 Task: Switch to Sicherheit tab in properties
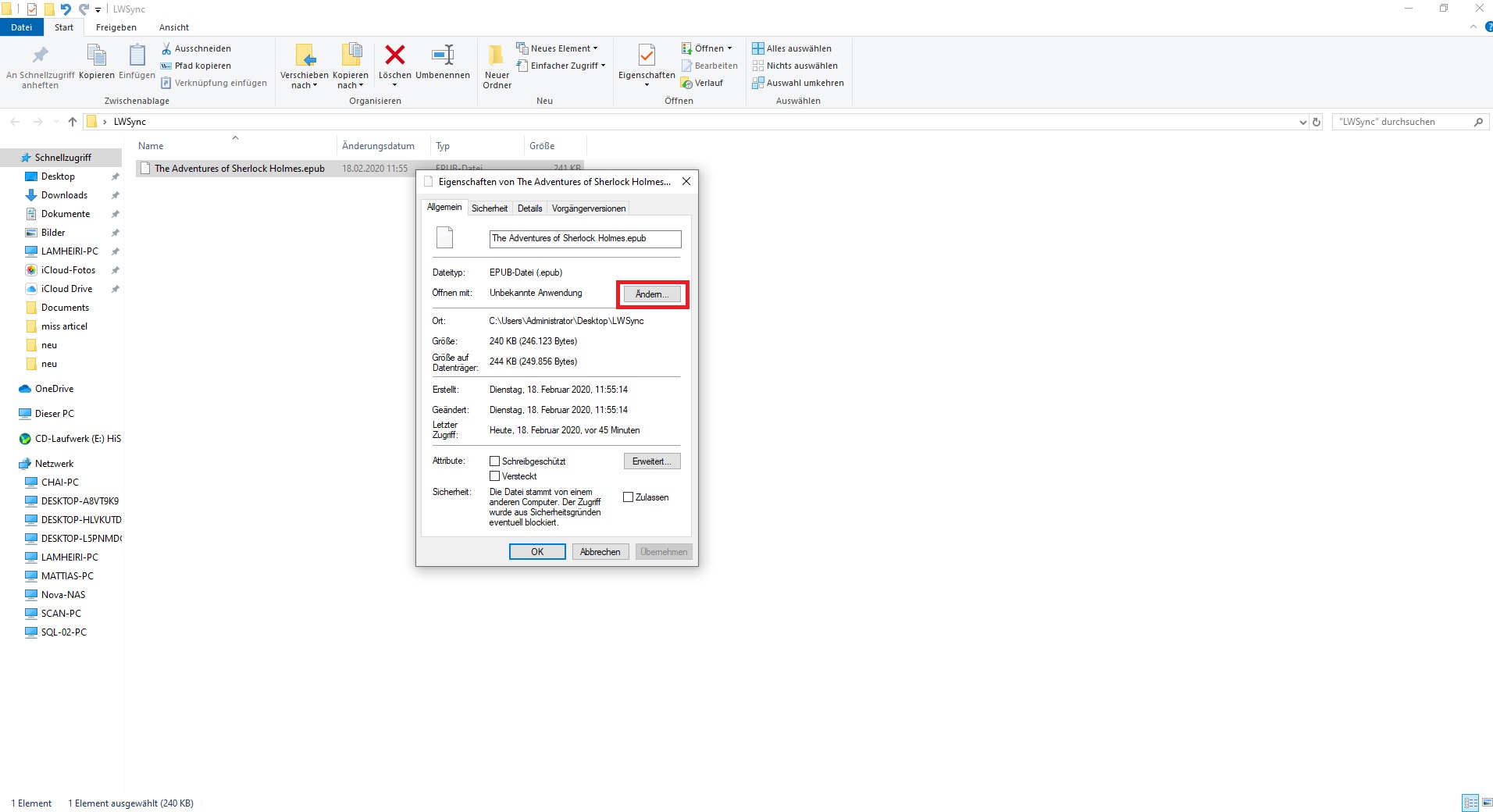490,208
